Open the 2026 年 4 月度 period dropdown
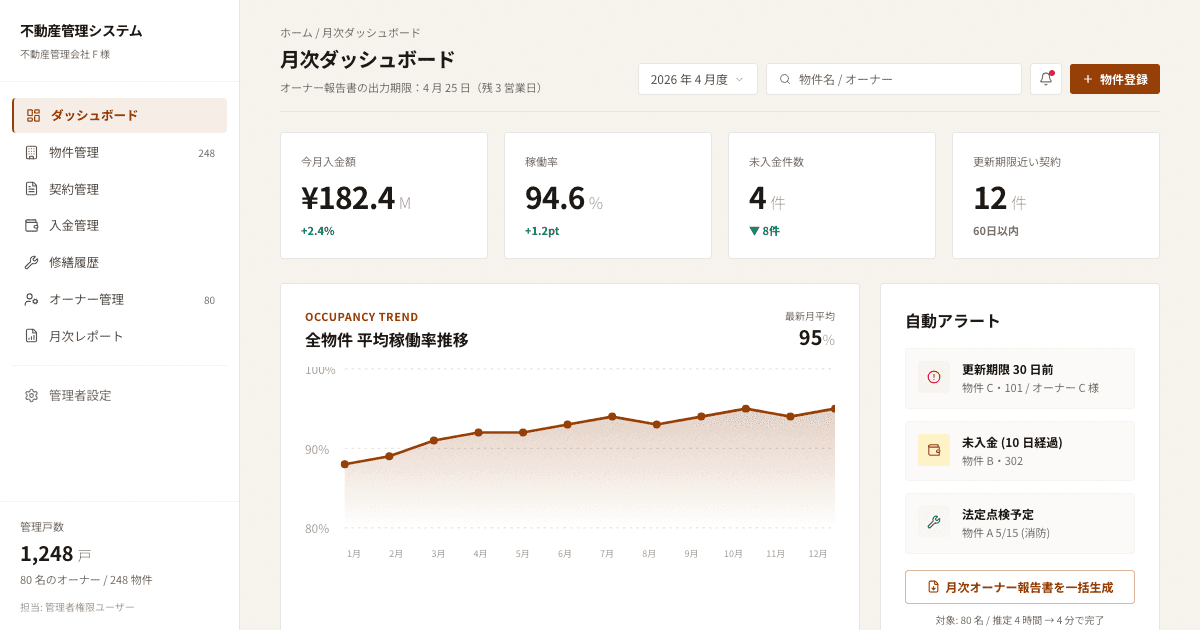Image resolution: width=1200 pixels, height=630 pixels. 697,78
